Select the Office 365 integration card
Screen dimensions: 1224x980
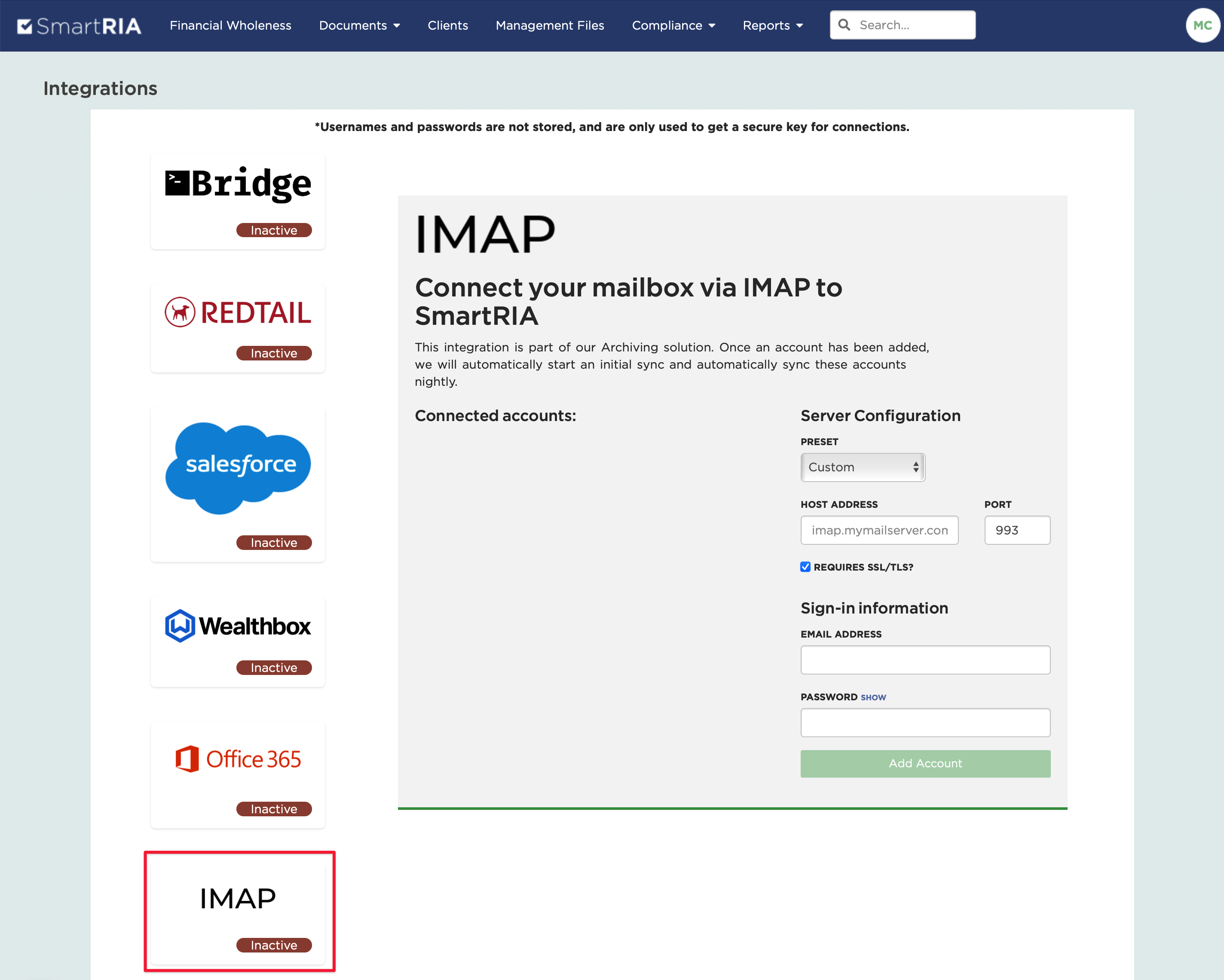237,775
